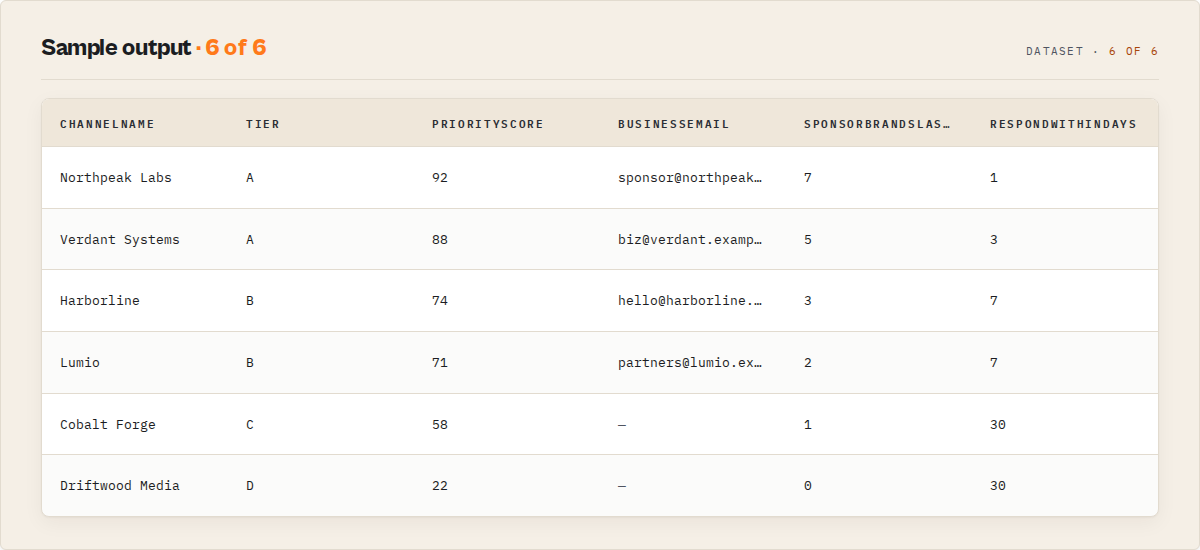Click the sponsor@northpeak… email cell
Viewport: 1200px width, 550px height.
[x=691, y=178]
